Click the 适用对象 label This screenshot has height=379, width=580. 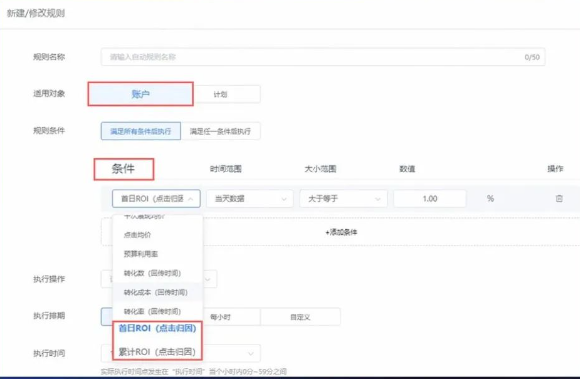point(49,94)
